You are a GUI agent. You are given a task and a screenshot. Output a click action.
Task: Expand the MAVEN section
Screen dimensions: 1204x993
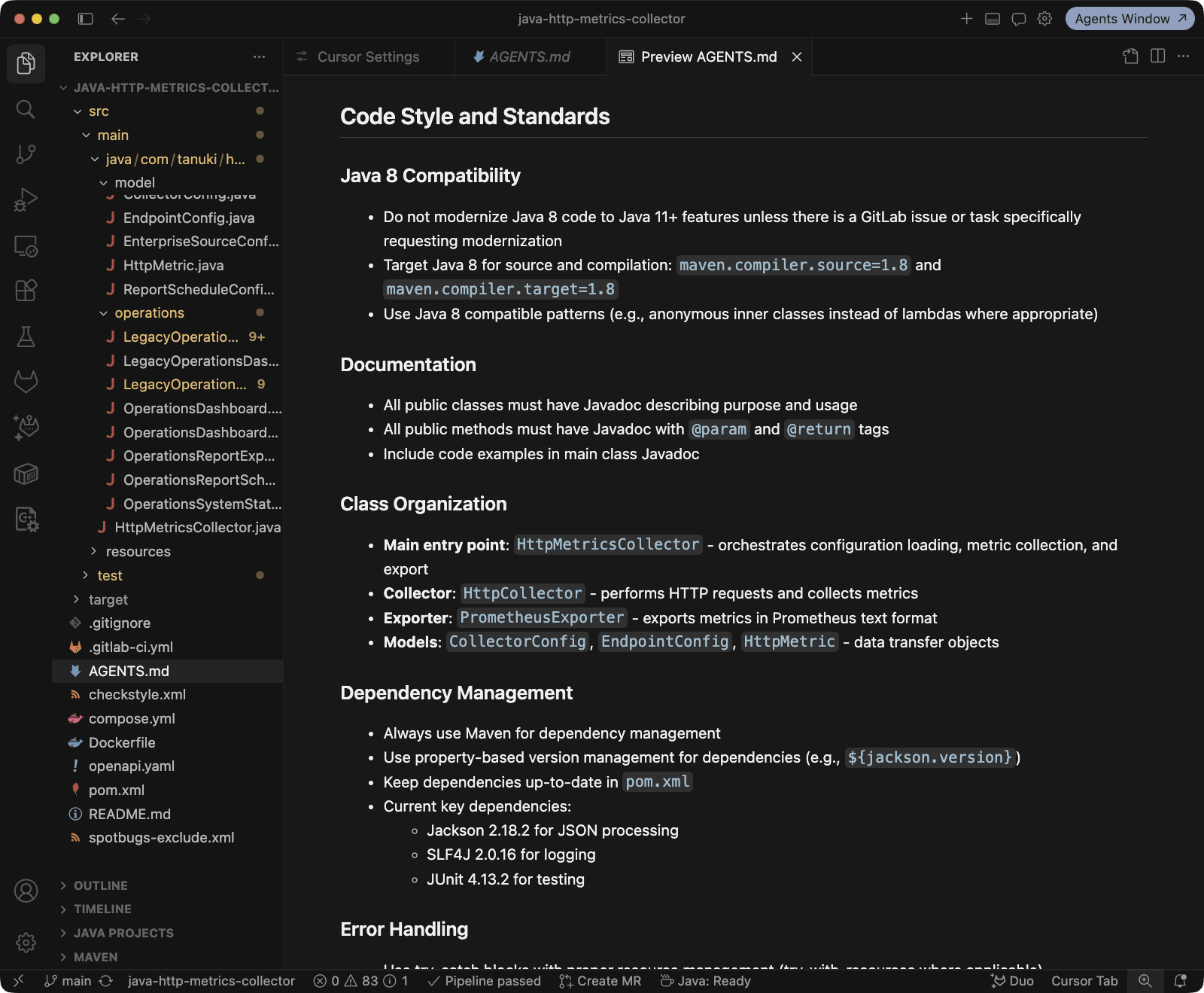[168, 958]
